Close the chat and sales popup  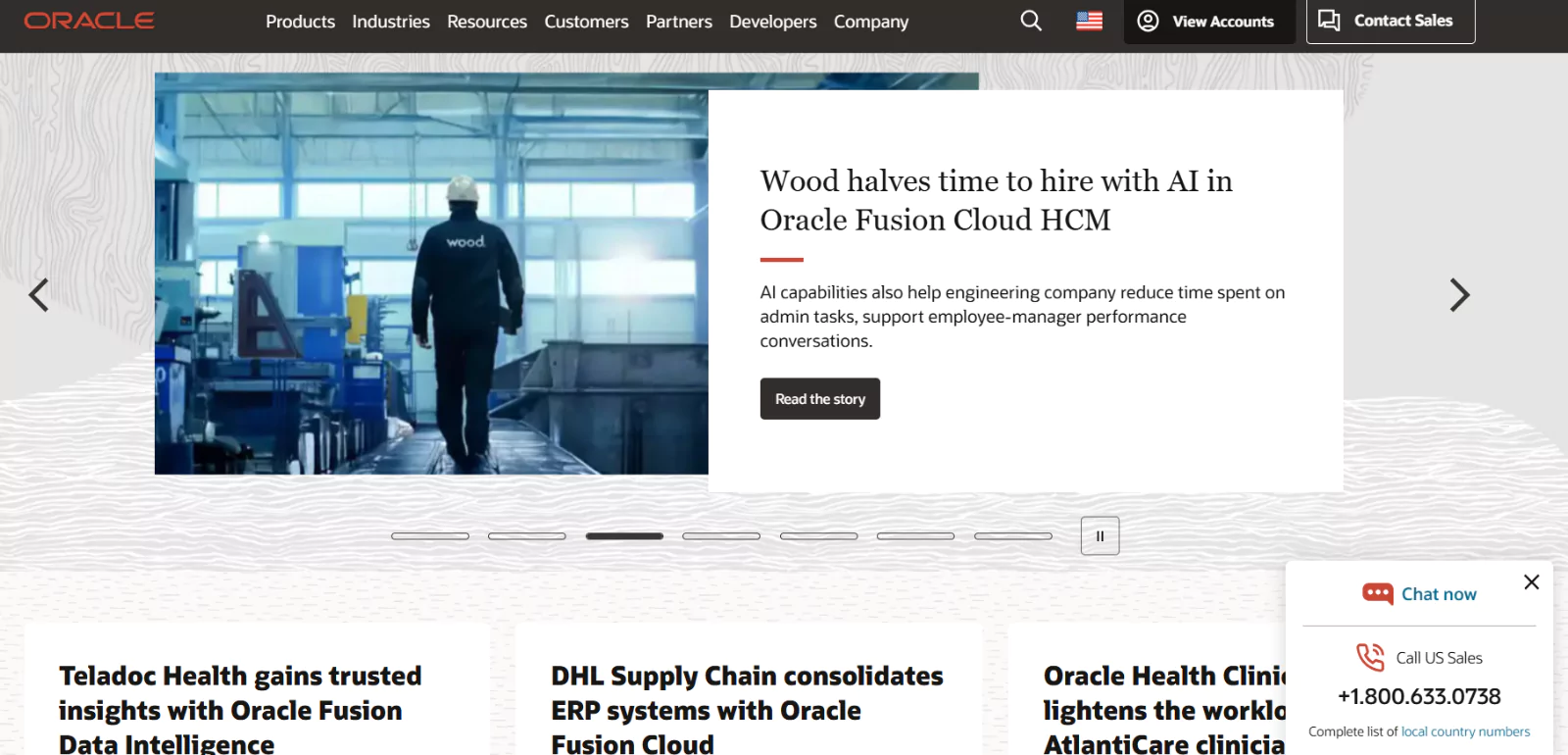click(1532, 582)
